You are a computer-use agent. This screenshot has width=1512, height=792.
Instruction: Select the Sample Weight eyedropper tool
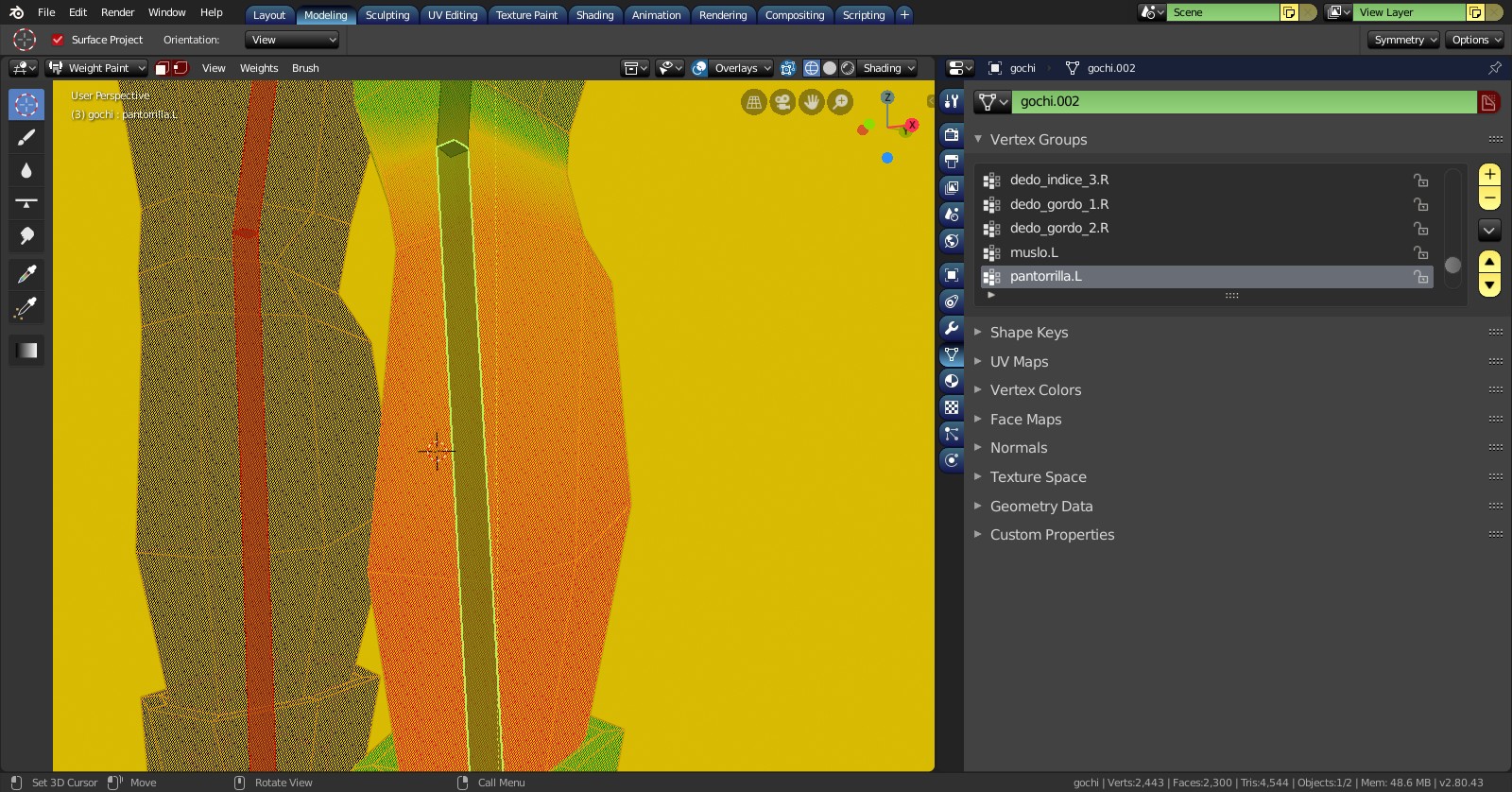coord(26,274)
